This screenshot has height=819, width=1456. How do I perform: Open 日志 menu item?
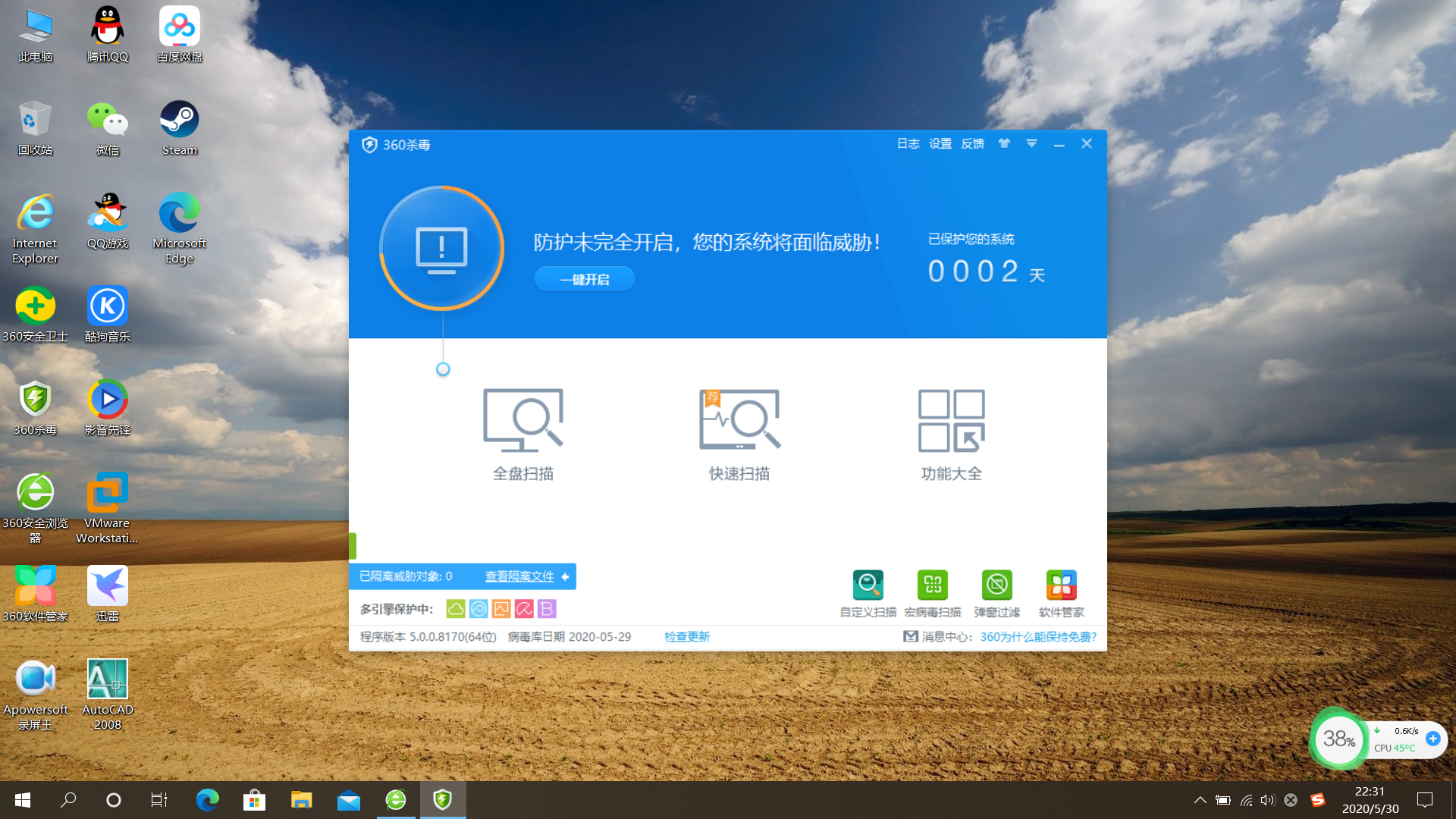(x=907, y=143)
